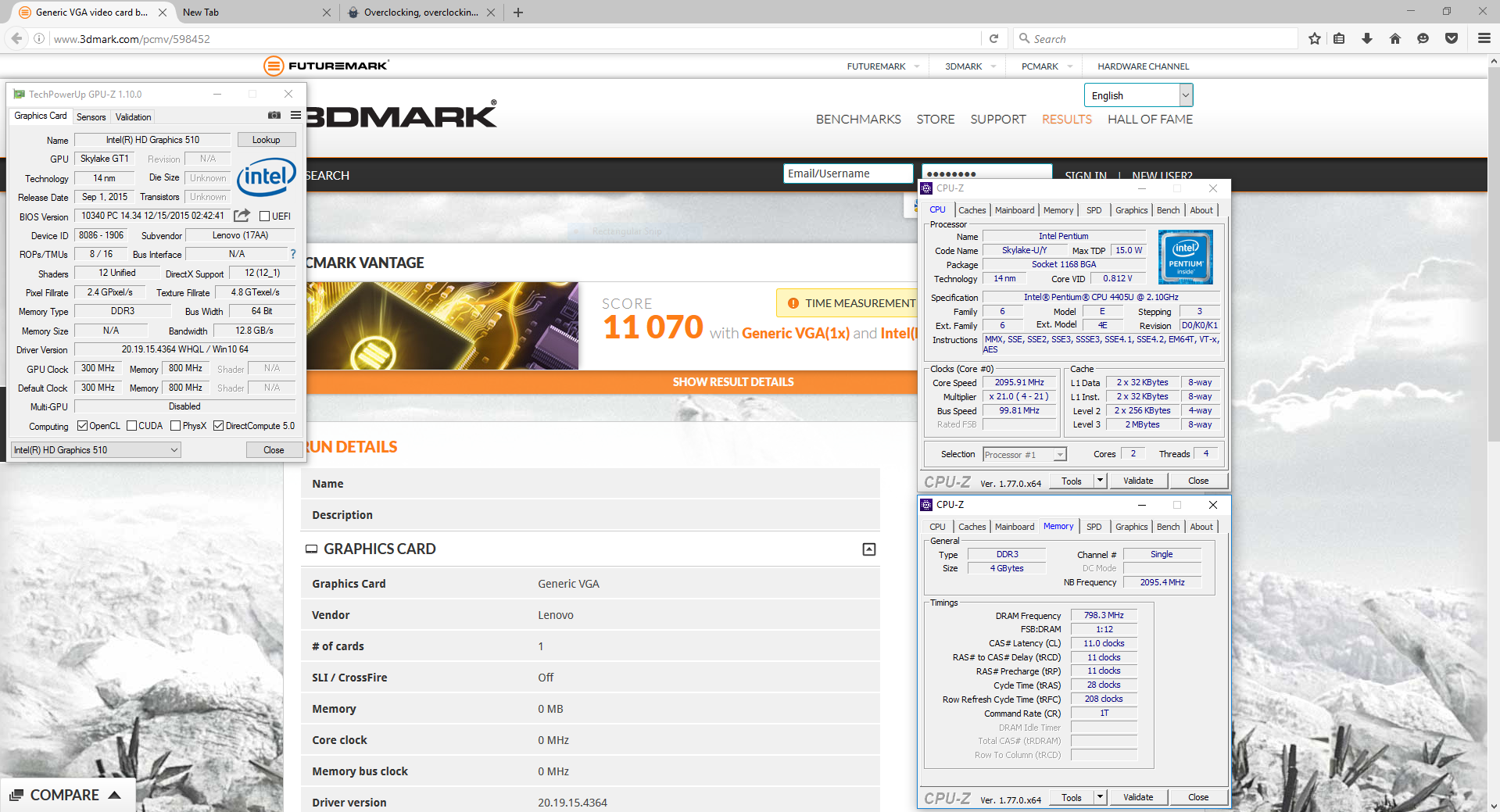Toggle PhysX checkbox

pos(176,426)
